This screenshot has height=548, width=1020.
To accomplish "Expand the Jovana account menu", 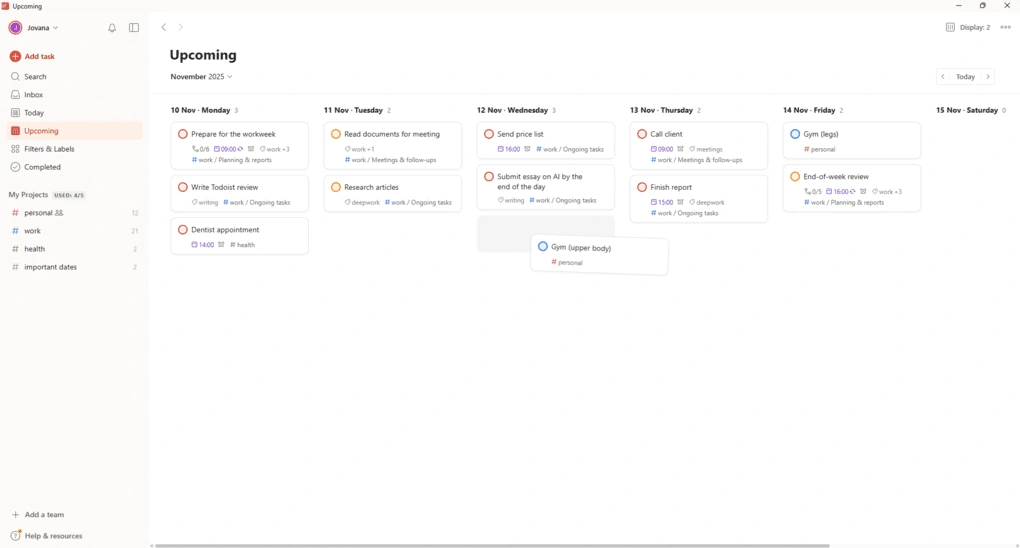I will click(43, 28).
